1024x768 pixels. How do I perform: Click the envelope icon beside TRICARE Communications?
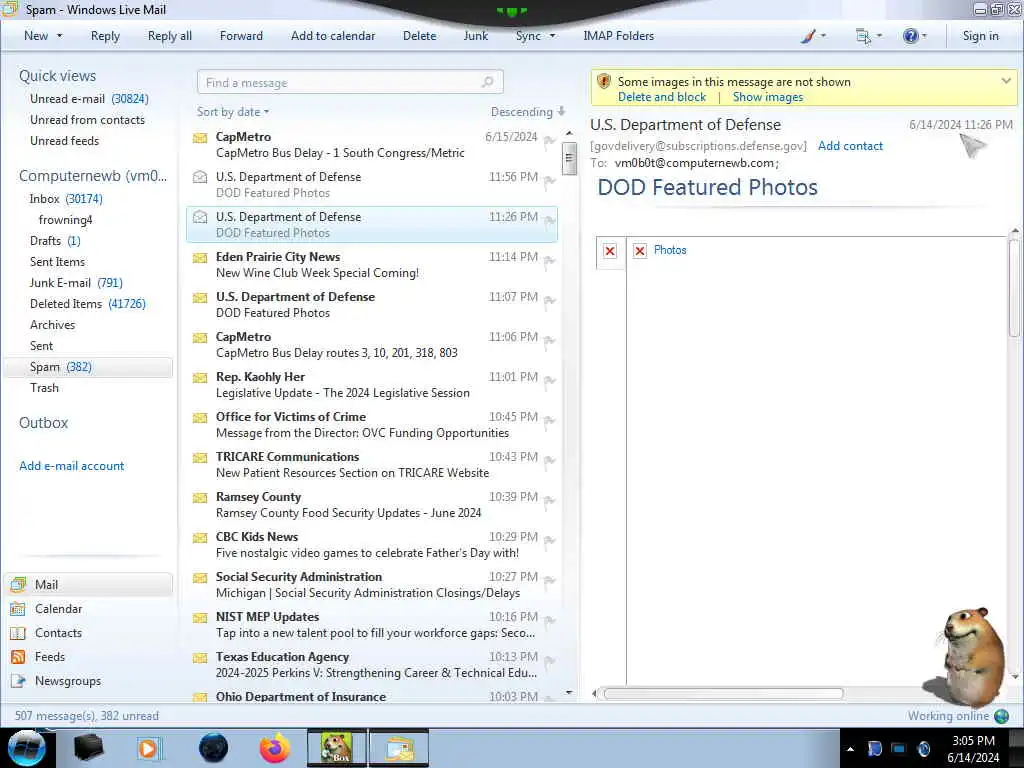pos(200,458)
